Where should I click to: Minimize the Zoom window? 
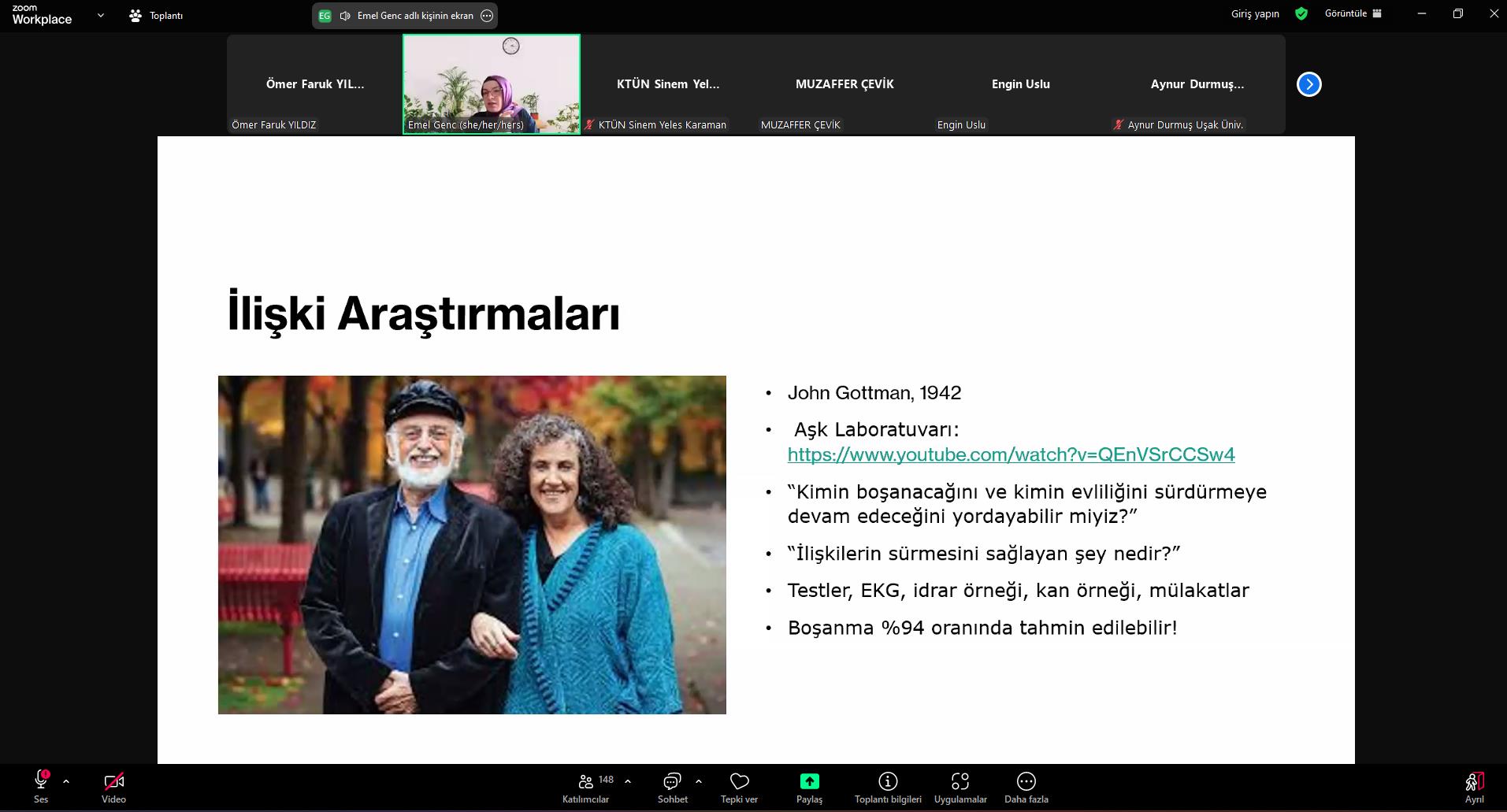point(1422,14)
